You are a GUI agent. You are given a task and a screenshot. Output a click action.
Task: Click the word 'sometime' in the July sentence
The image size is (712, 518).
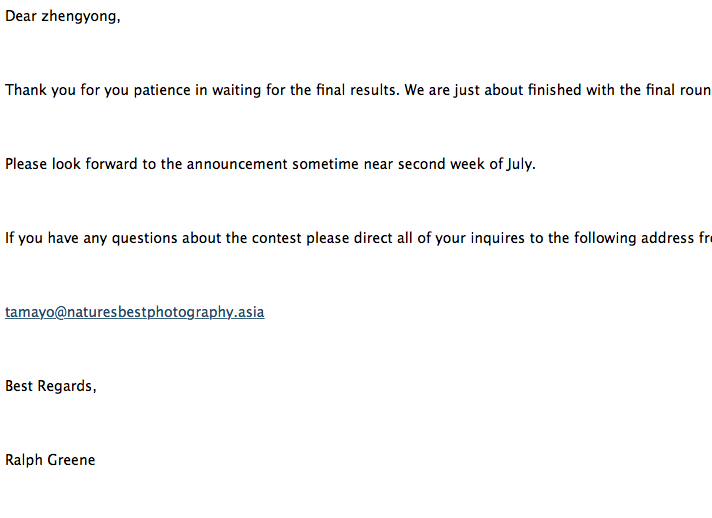coord(325,164)
